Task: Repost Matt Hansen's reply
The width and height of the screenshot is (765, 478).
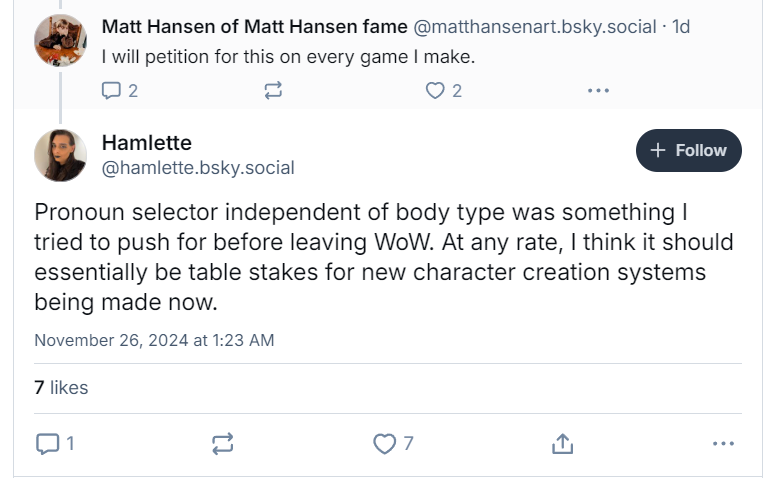Action: click(273, 91)
